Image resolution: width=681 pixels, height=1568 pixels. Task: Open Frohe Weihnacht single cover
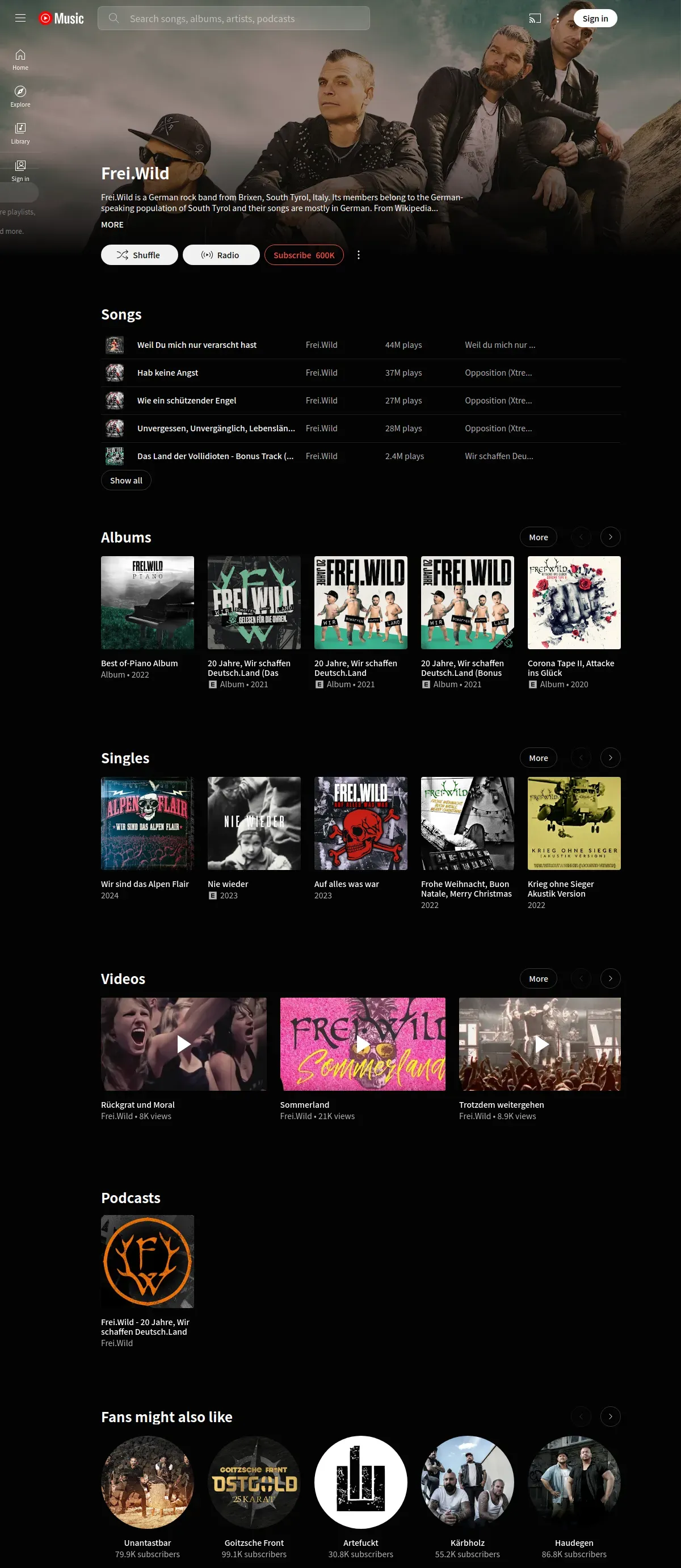[468, 823]
